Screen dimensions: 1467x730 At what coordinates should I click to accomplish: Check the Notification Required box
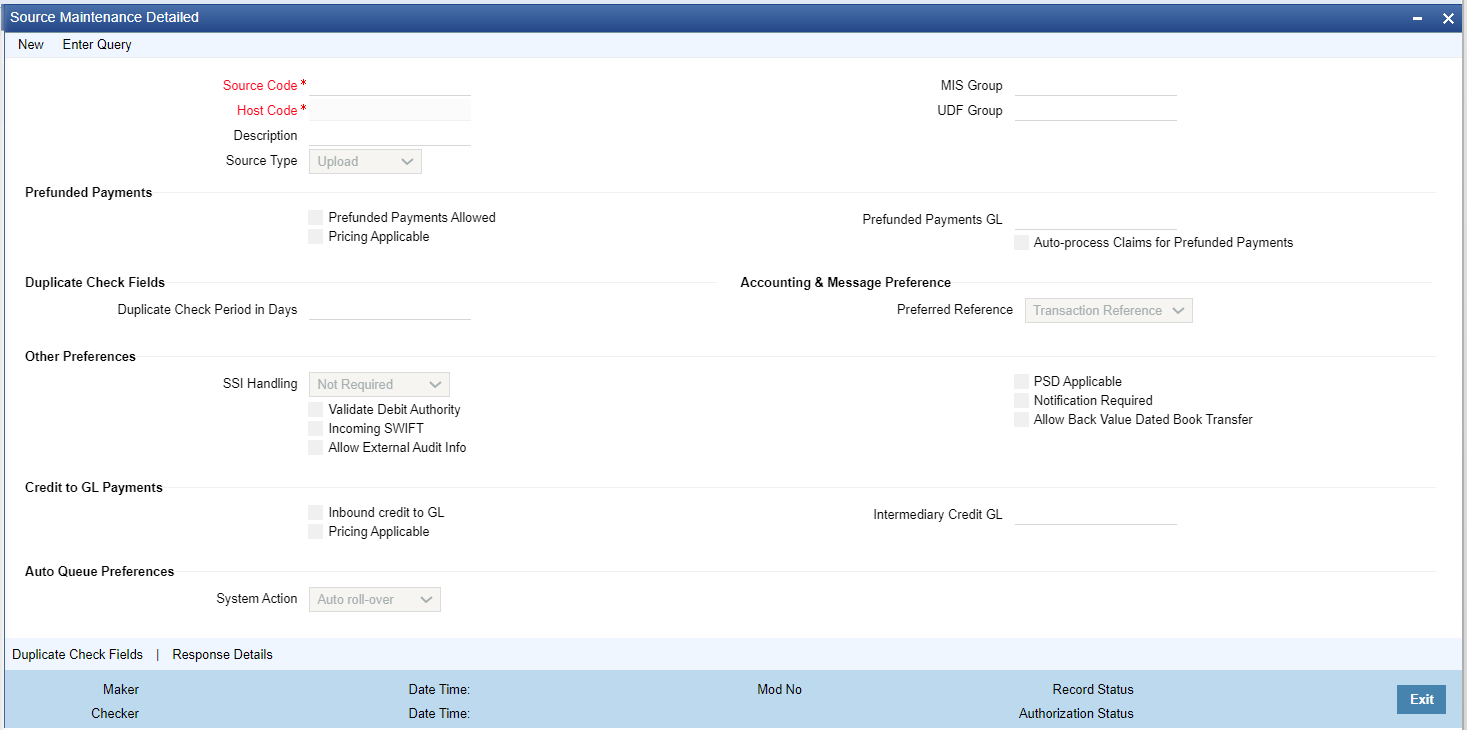click(x=1021, y=400)
